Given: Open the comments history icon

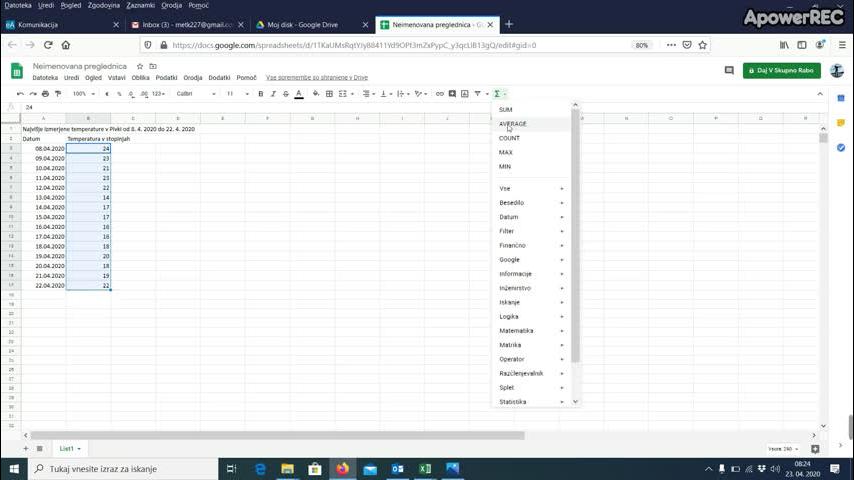Looking at the screenshot, I should [729, 70].
